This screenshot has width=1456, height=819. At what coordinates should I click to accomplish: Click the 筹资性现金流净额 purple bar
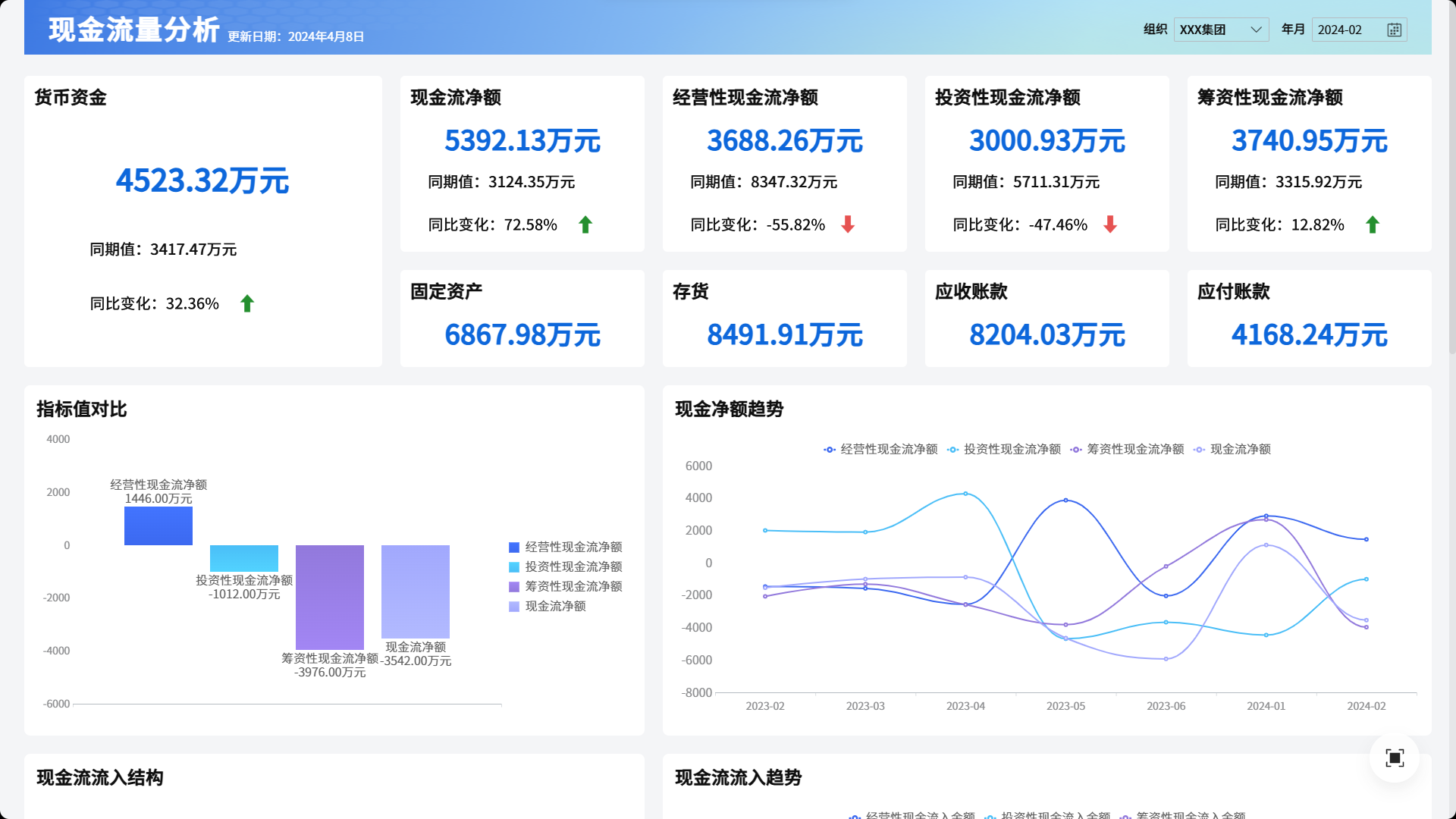(330, 597)
